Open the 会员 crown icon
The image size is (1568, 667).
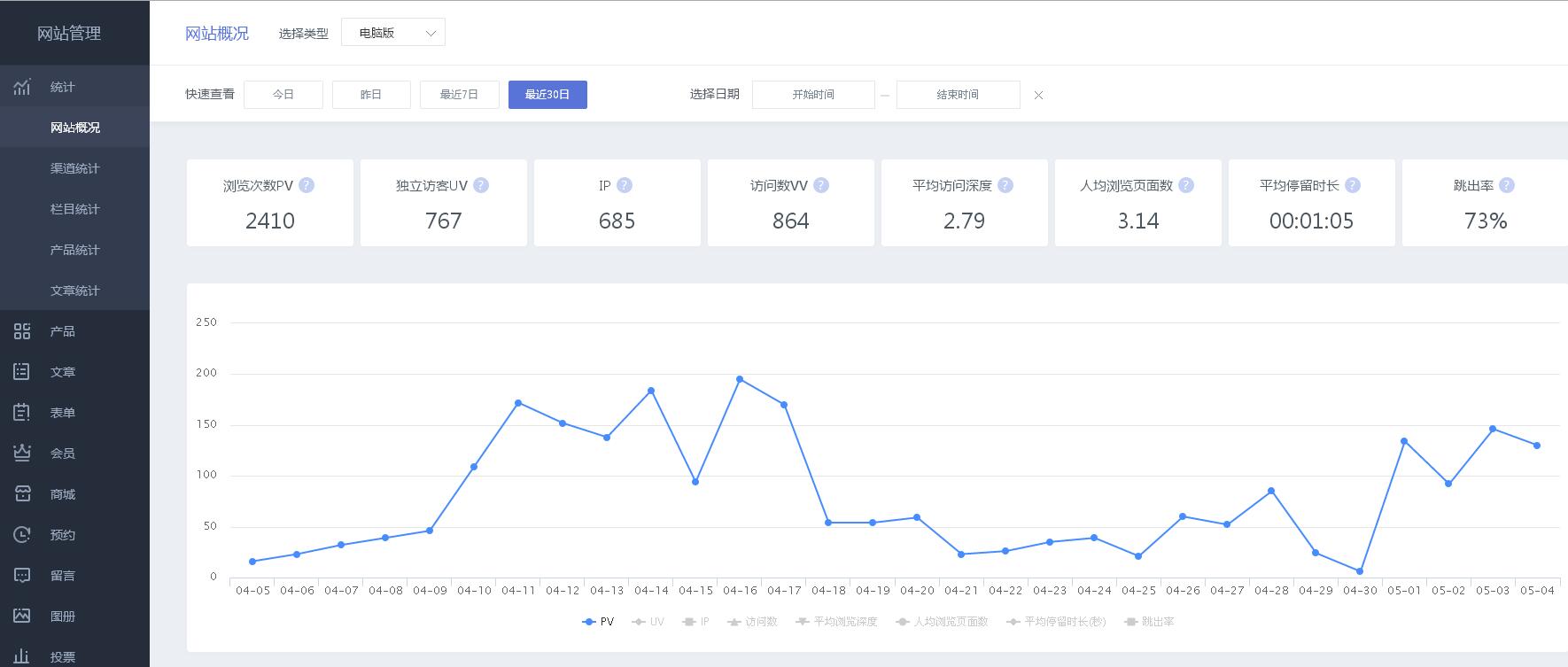tap(22, 454)
